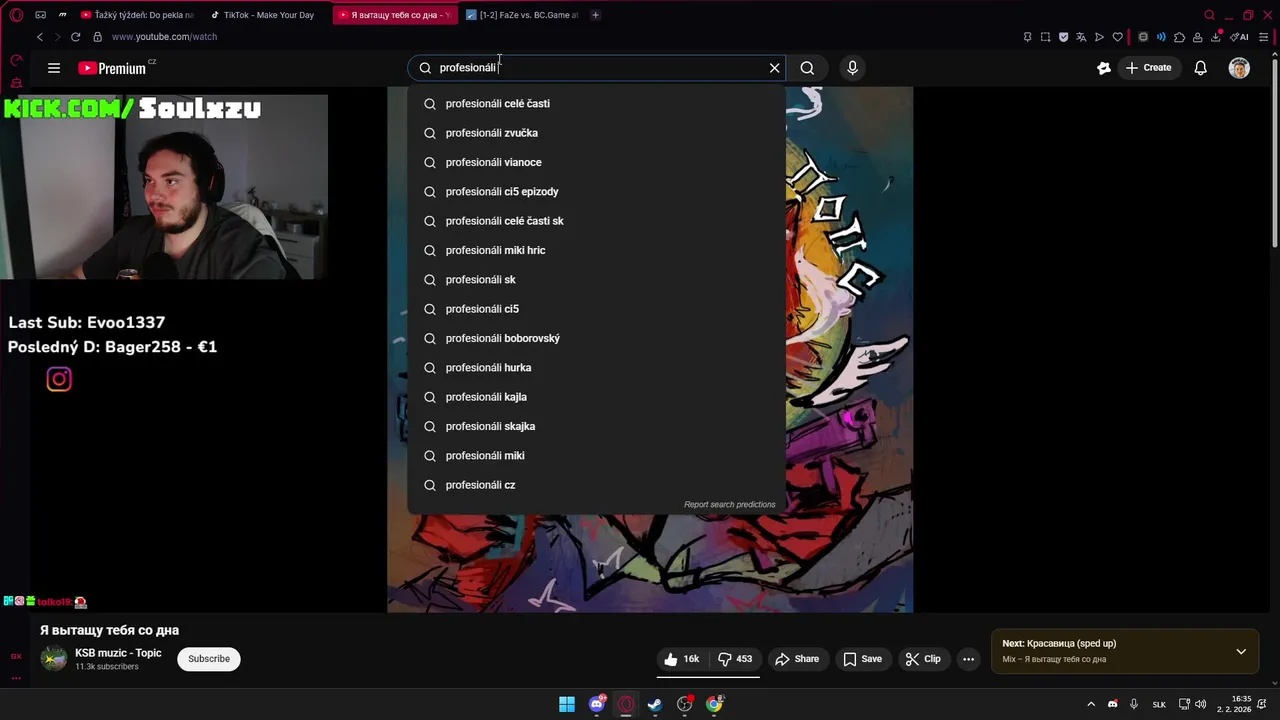This screenshot has height=720, width=1280.
Task: Click 'Report search predictions' link
Action: [729, 505]
